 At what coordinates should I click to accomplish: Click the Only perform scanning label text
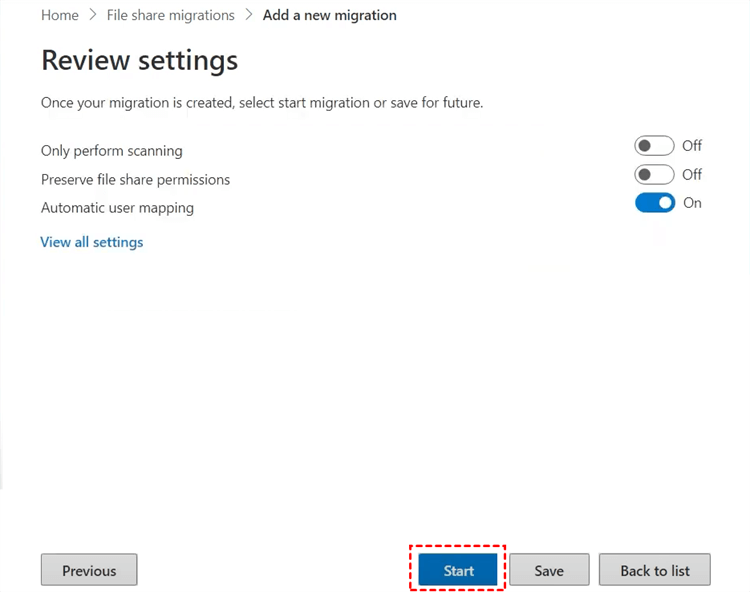[112, 151]
